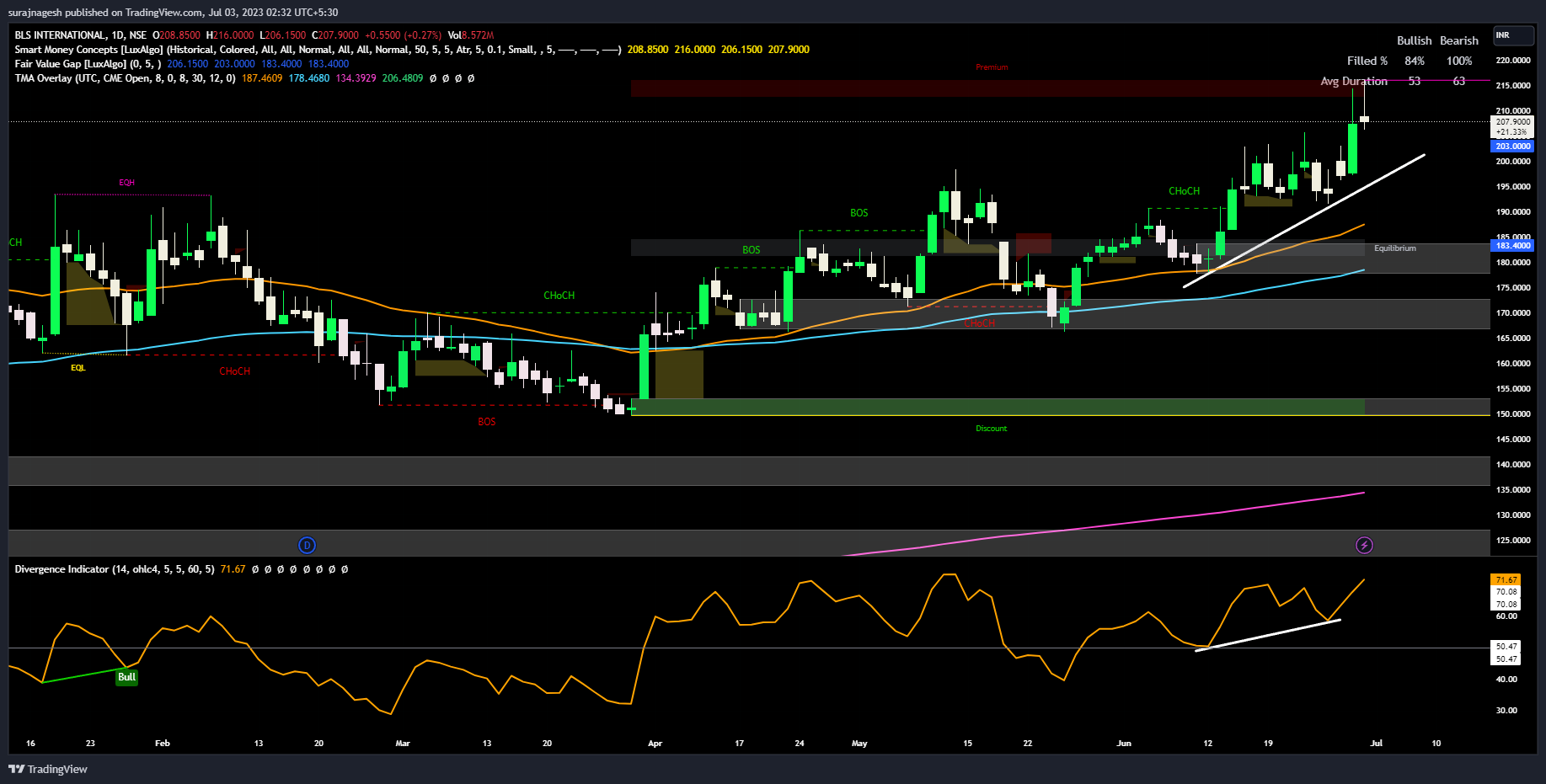Click 'Jun' on the date axis

[1124, 744]
